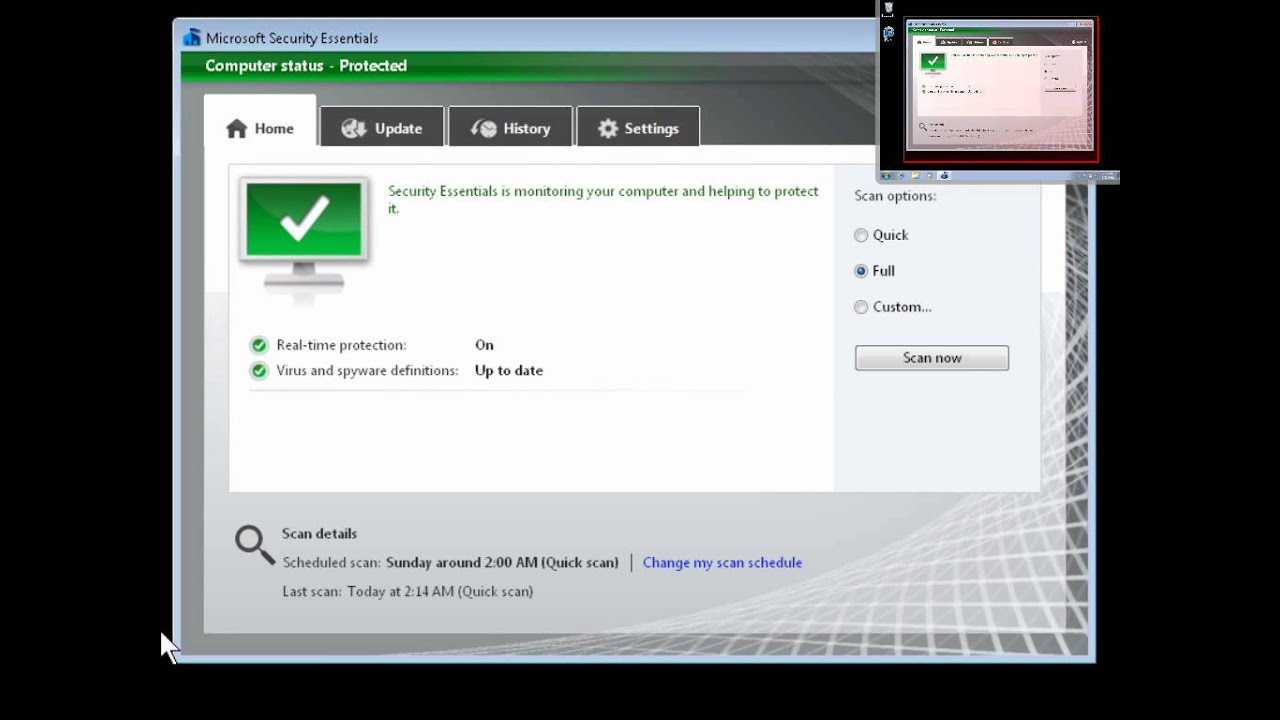Click the house icon on Home tab

click(236, 129)
